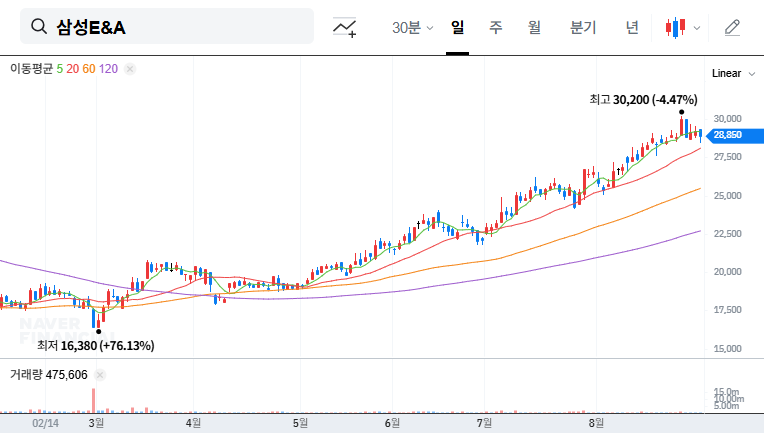Click the 거래량 475,606 volume label
Image resolution: width=764 pixels, height=433 pixels.
click(49, 375)
